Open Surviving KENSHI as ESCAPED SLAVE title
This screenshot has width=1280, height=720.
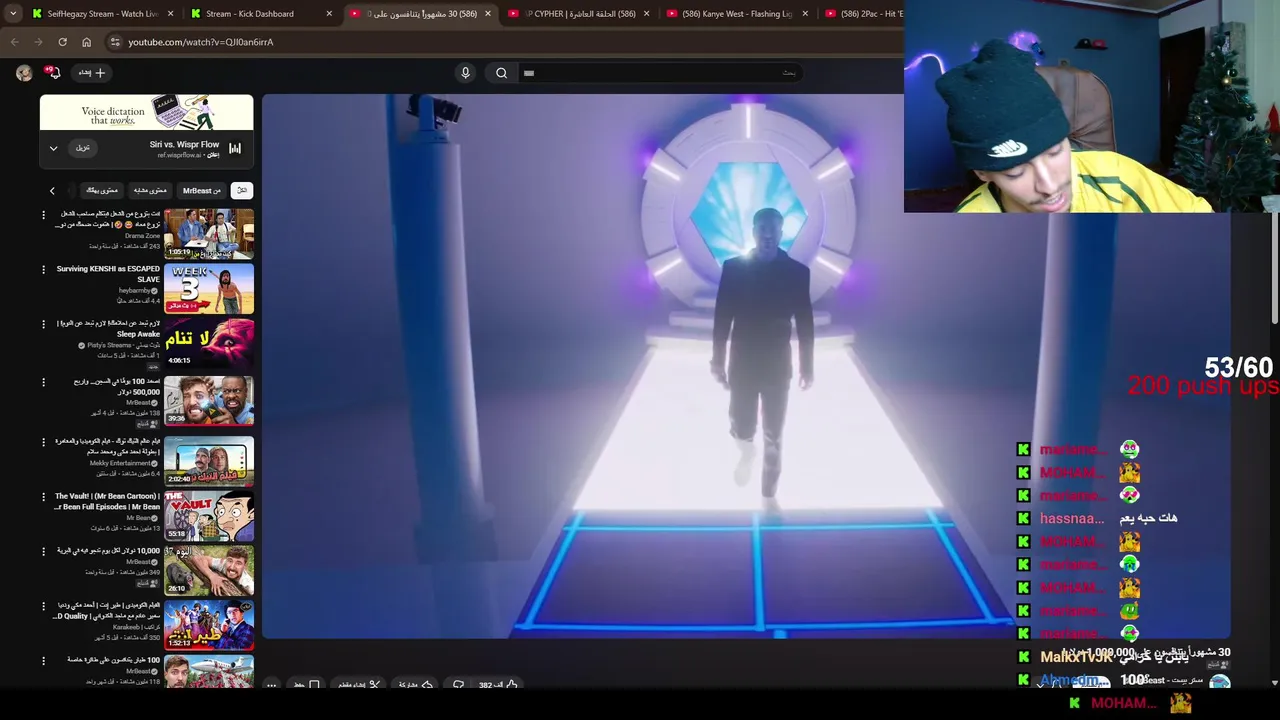108,274
